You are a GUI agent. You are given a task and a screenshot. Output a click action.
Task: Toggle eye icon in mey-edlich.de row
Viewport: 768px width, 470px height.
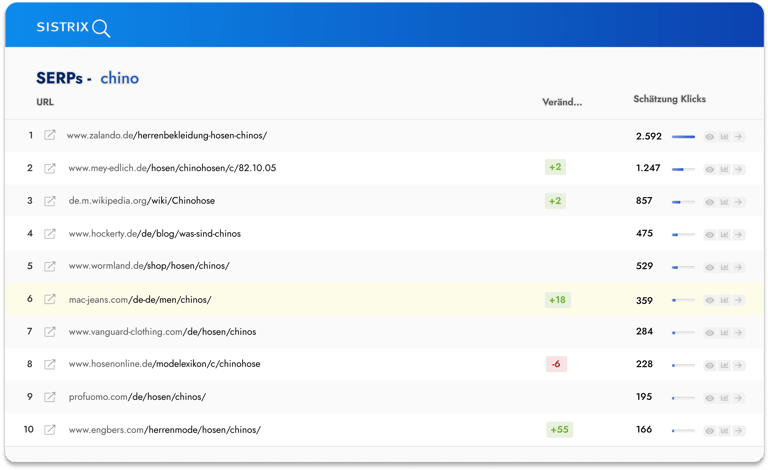tap(709, 169)
